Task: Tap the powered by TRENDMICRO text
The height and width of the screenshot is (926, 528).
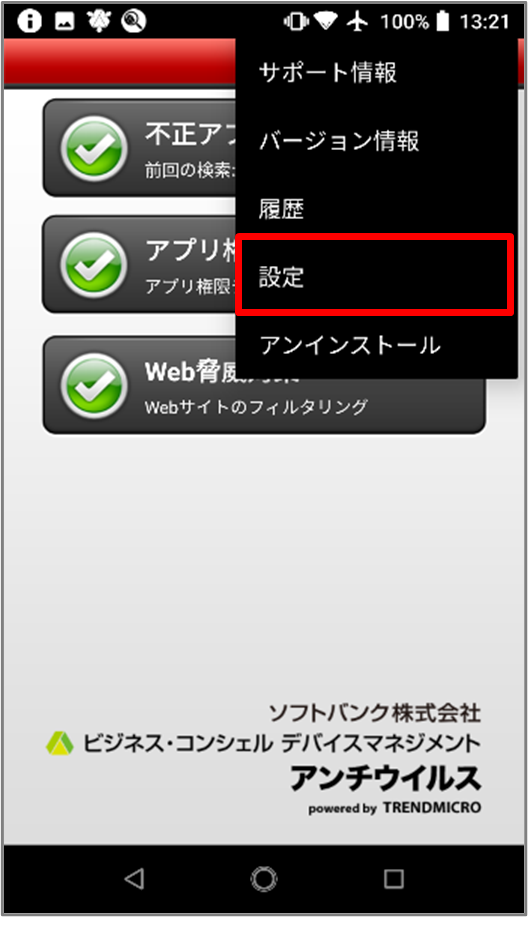Action: pos(394,808)
